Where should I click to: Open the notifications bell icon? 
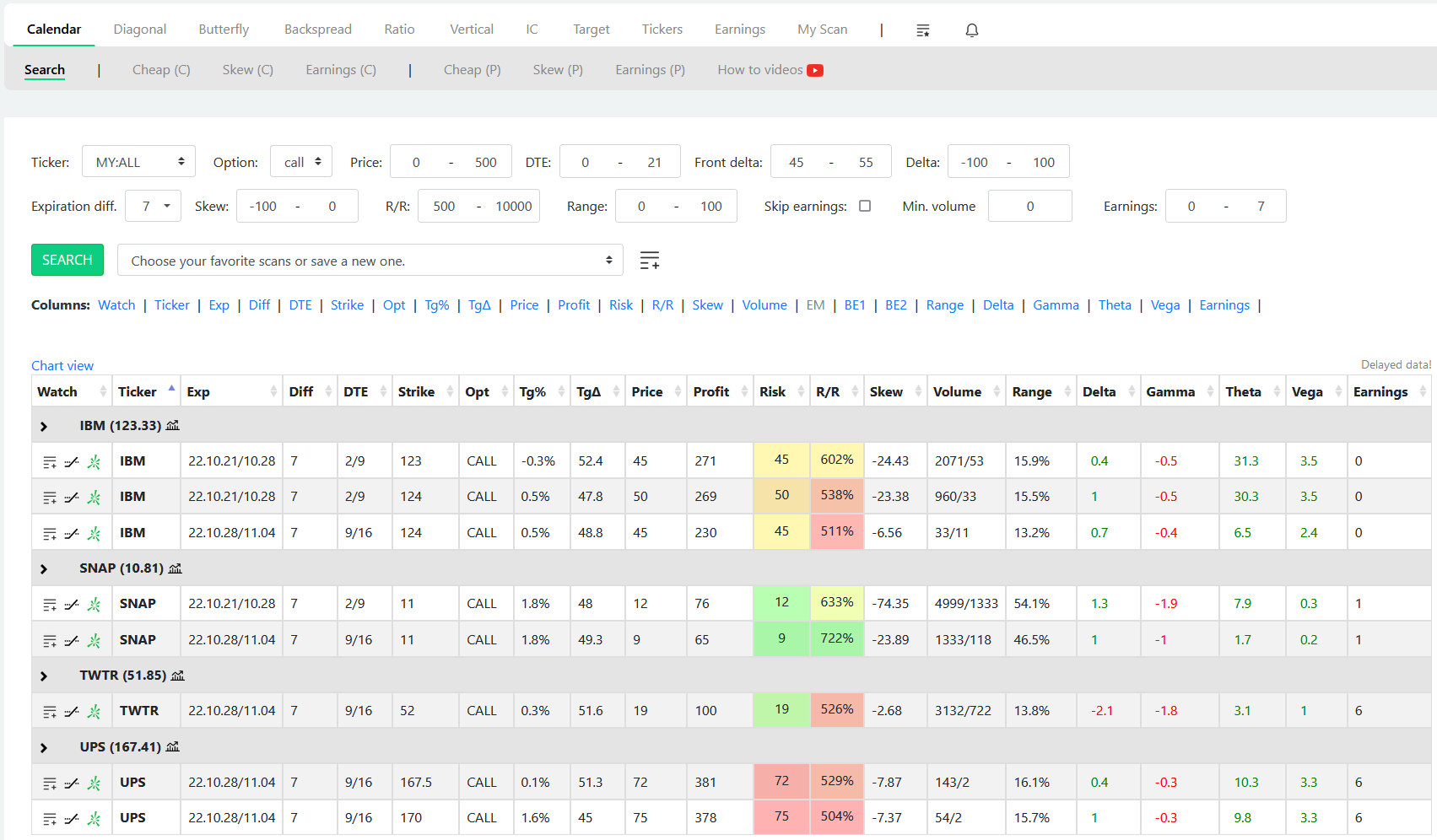pyautogui.click(x=972, y=30)
